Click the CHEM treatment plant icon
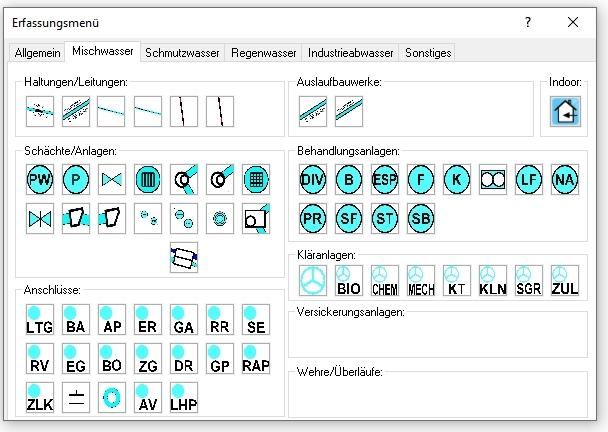The image size is (608, 432). [385, 280]
